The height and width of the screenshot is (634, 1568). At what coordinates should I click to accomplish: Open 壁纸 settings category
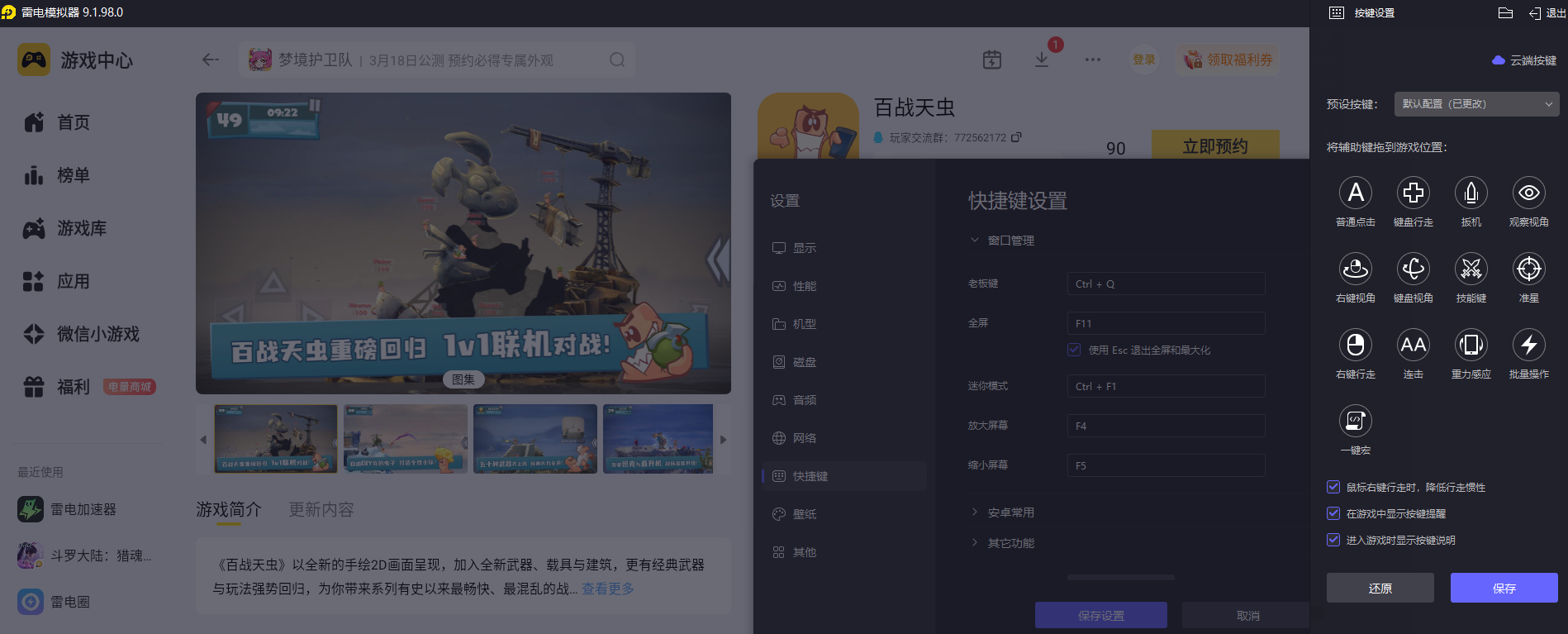pyautogui.click(x=843, y=514)
